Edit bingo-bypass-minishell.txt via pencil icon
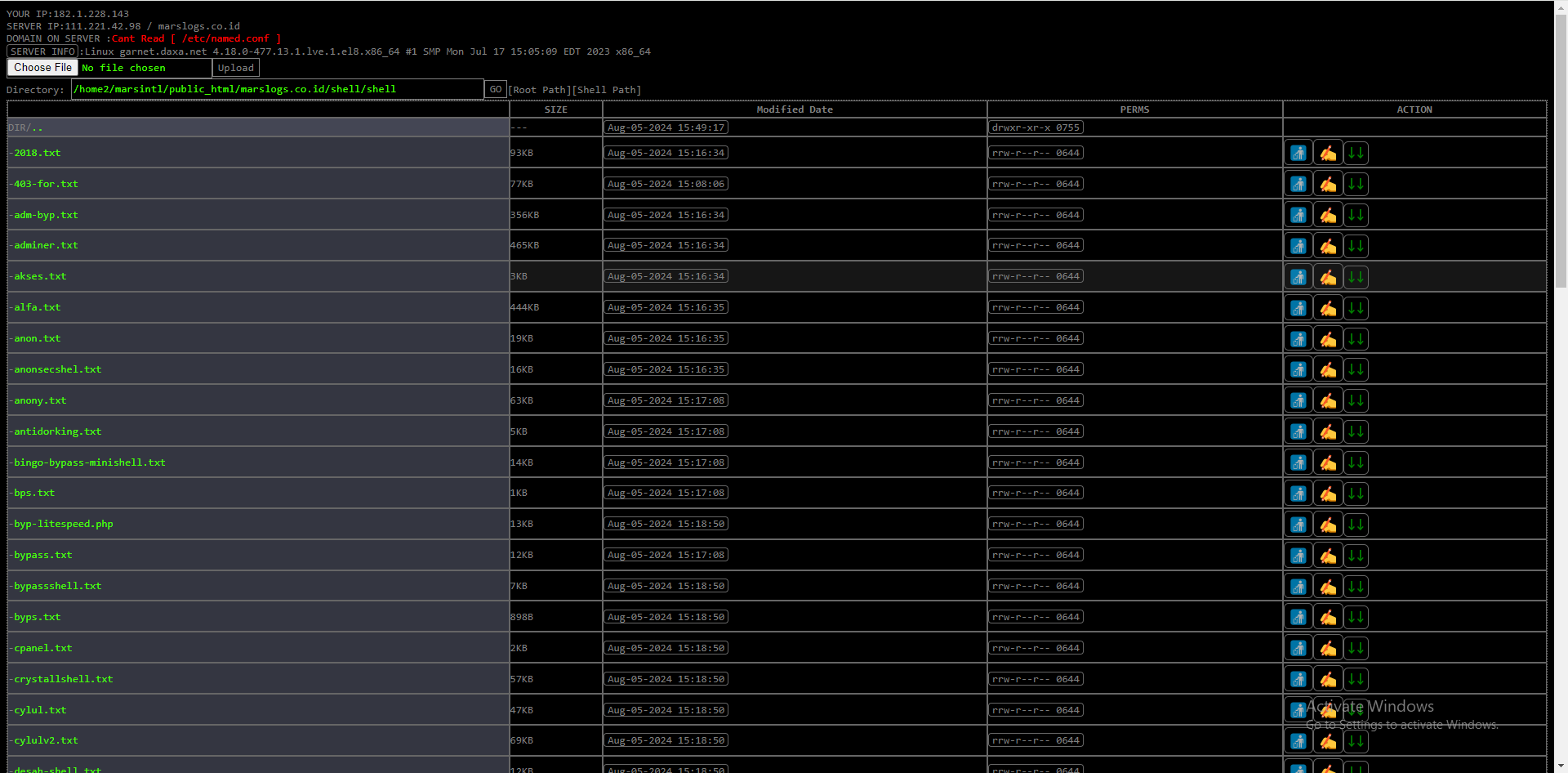The image size is (1568, 773). click(x=1328, y=462)
